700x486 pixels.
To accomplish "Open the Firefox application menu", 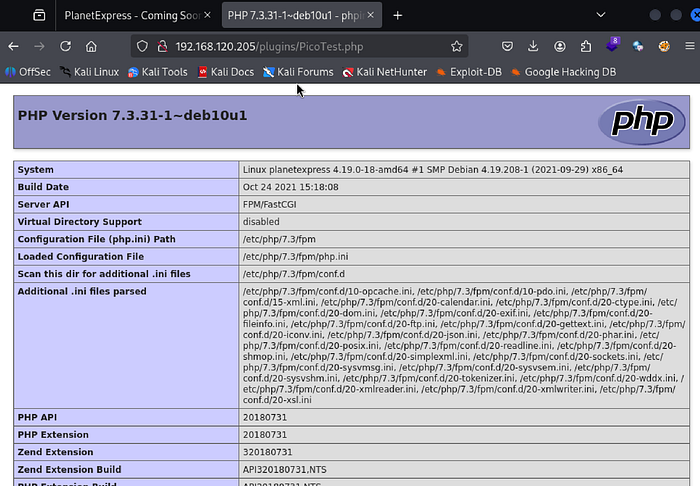I will 690,46.
